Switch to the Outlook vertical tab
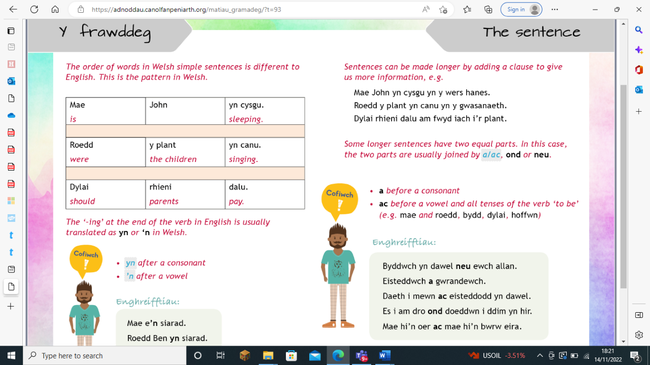 [11, 81]
